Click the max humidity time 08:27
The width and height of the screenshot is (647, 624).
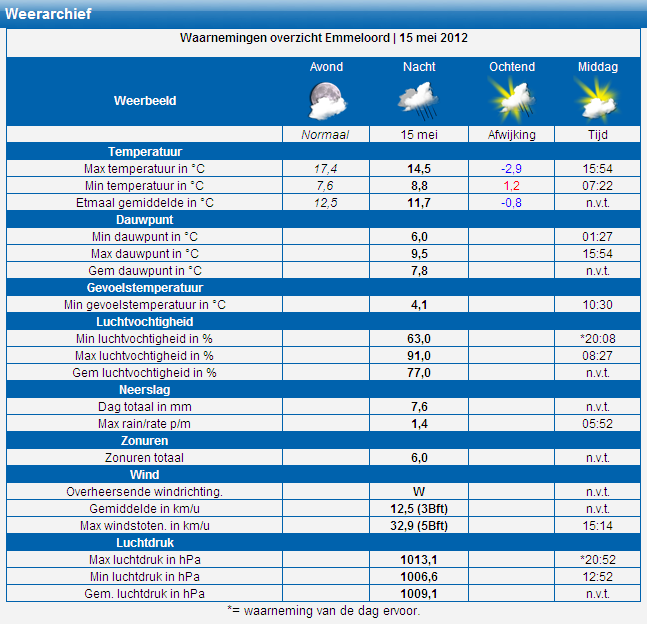(597, 356)
